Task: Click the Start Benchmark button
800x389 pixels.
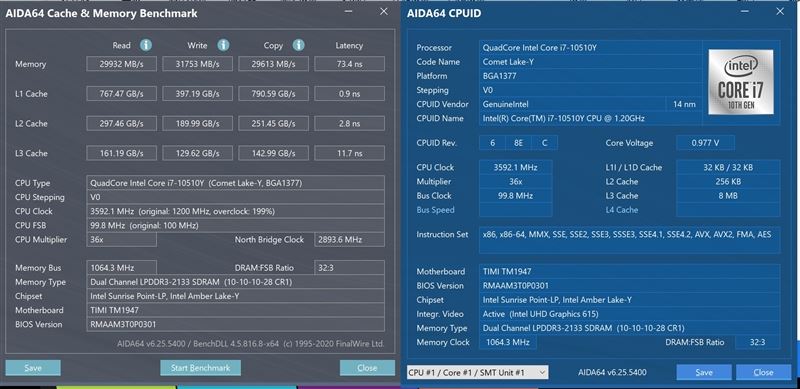Action: point(201,368)
